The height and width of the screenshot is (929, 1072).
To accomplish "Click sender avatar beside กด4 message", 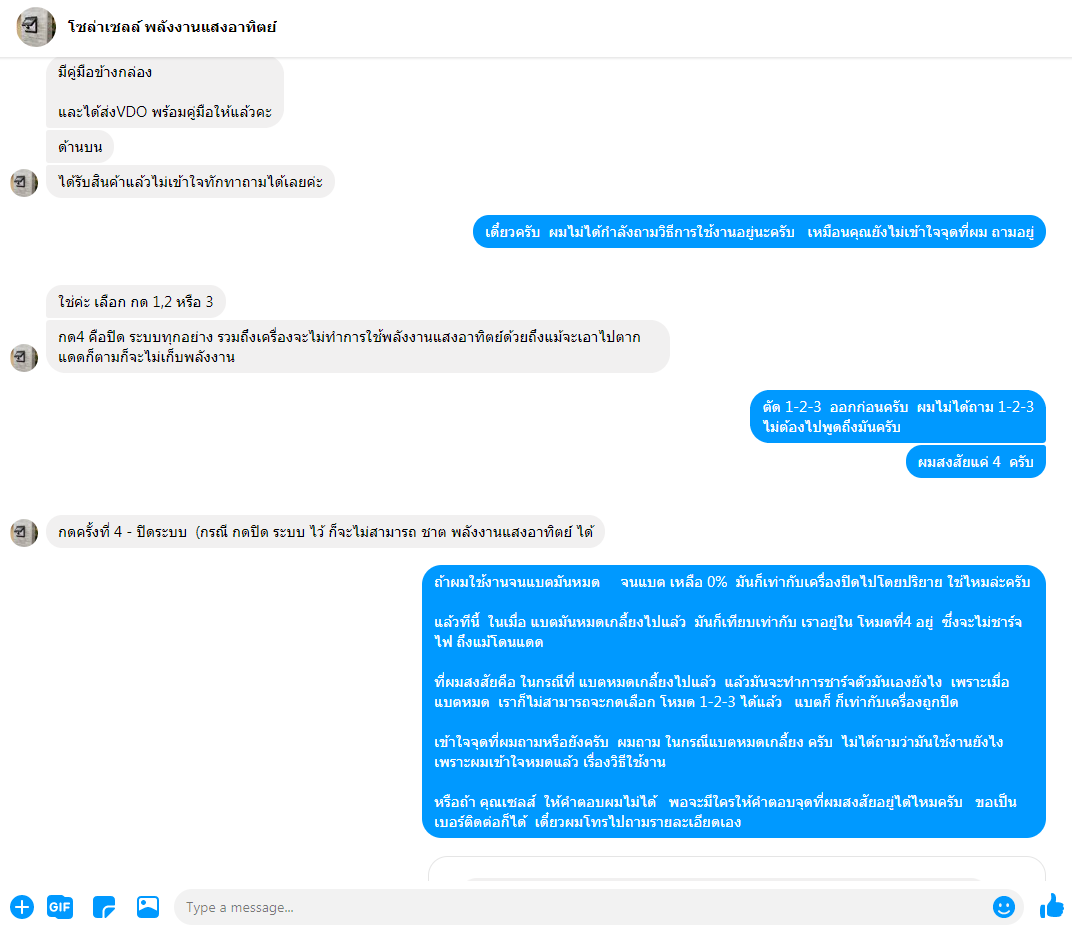I will 24,358.
